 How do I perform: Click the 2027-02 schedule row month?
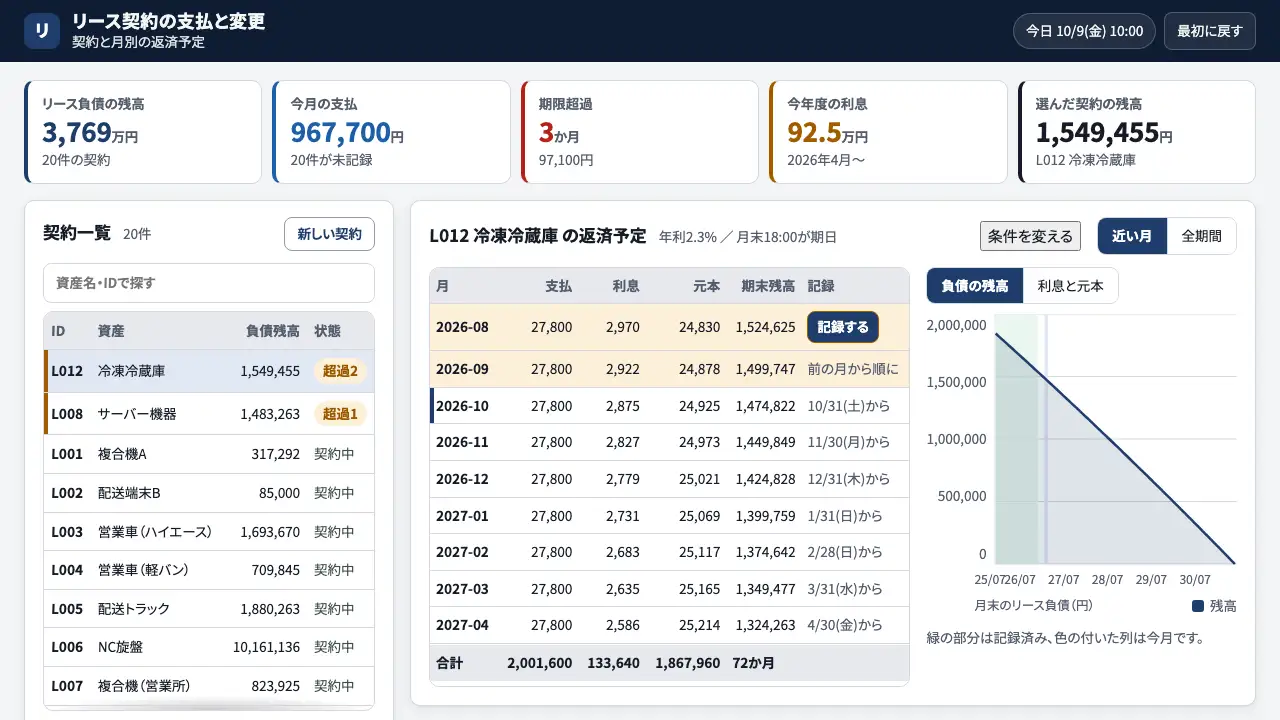[462, 553]
